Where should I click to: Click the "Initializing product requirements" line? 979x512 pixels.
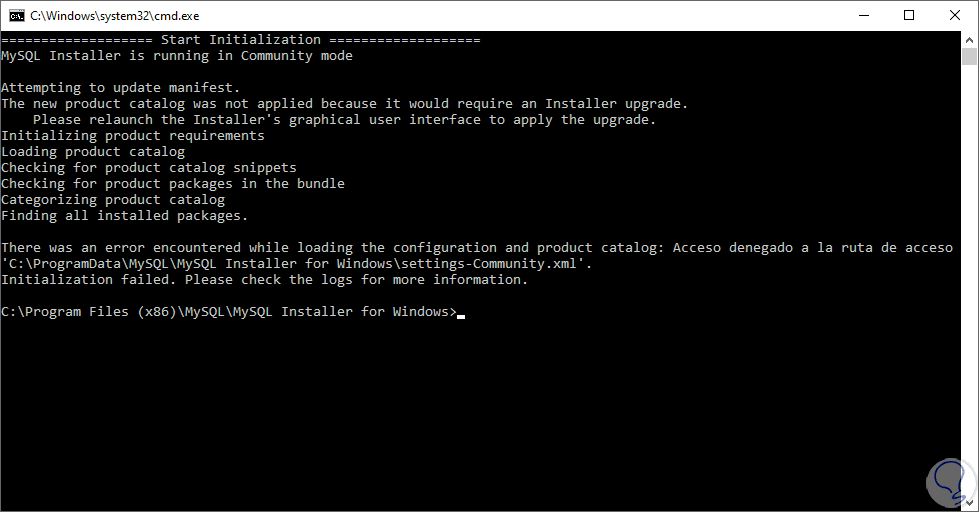click(132, 136)
